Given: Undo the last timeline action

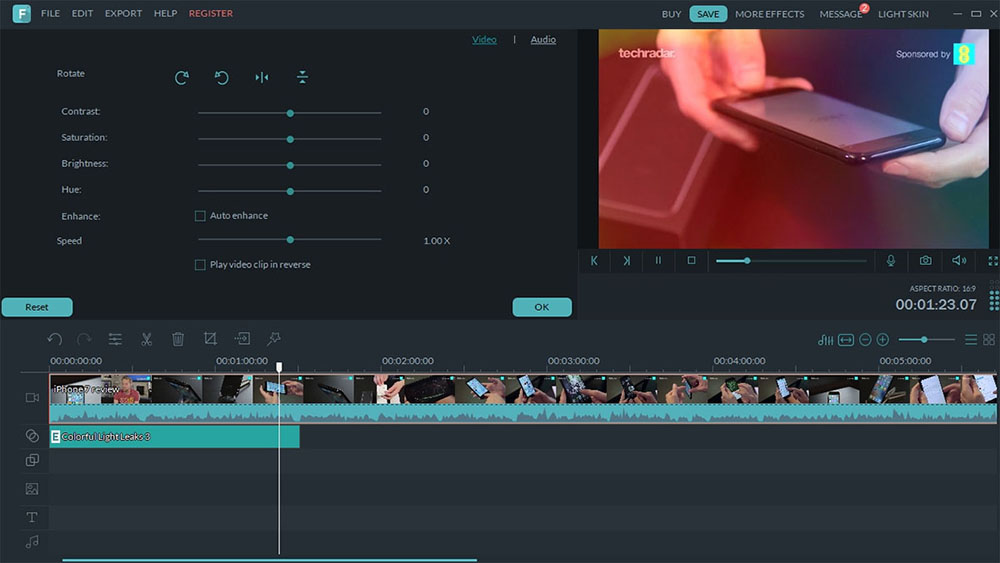Looking at the screenshot, I should point(55,339).
